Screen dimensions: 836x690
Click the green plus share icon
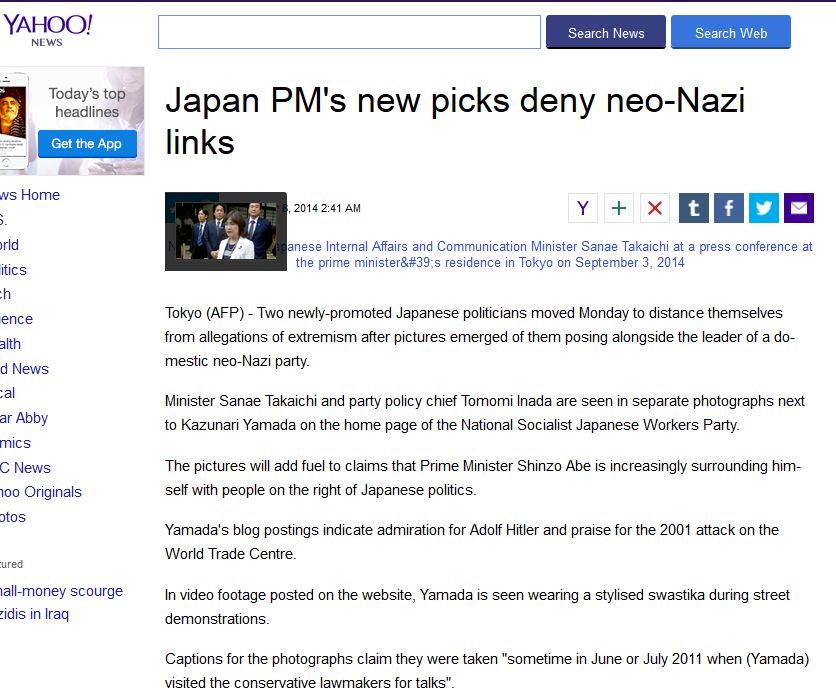pyautogui.click(x=618, y=208)
